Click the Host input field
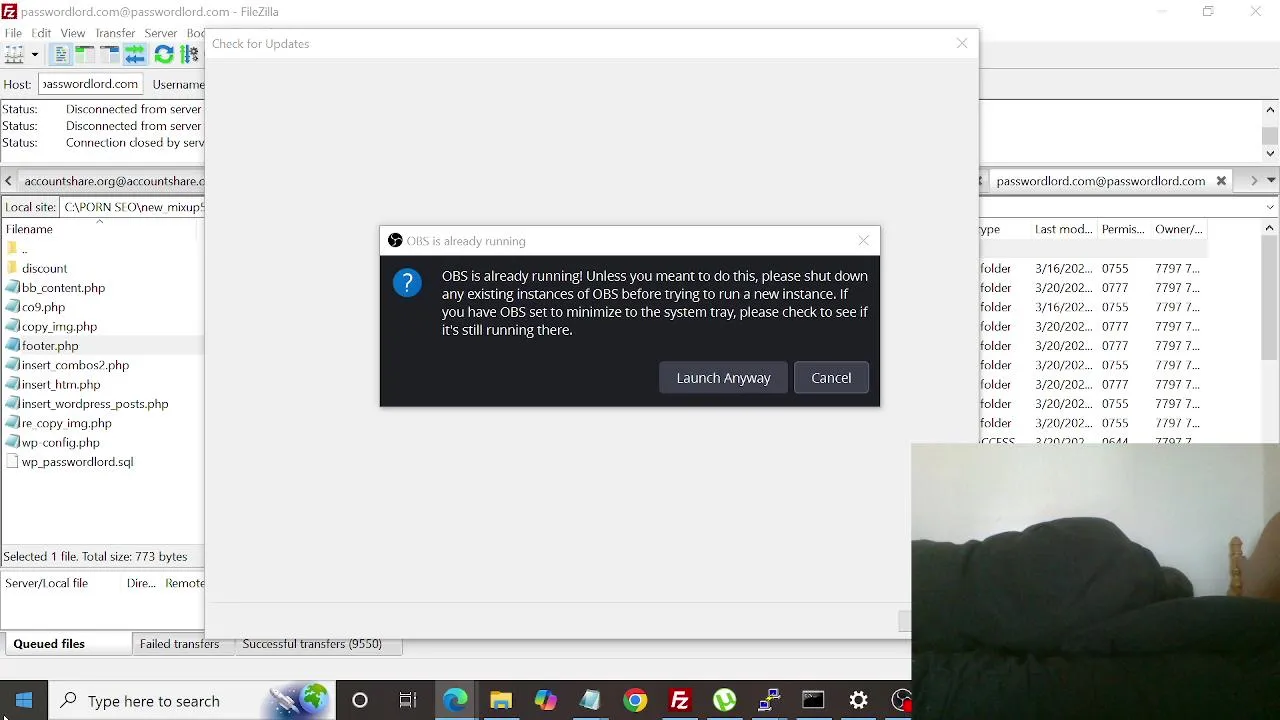Viewport: 1280px width, 720px height. click(90, 84)
